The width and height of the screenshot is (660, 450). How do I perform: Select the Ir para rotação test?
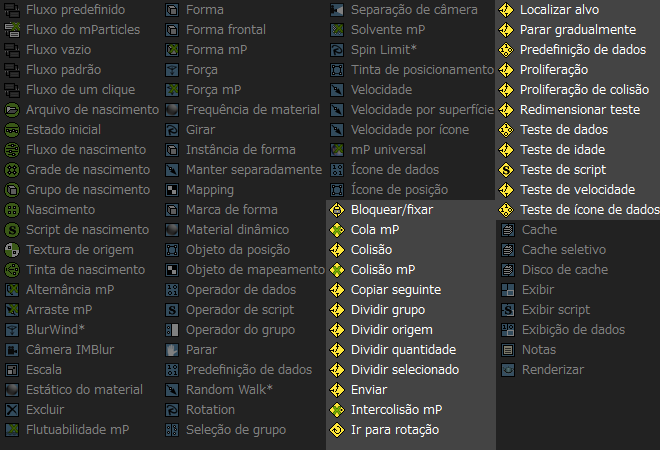pos(394,430)
